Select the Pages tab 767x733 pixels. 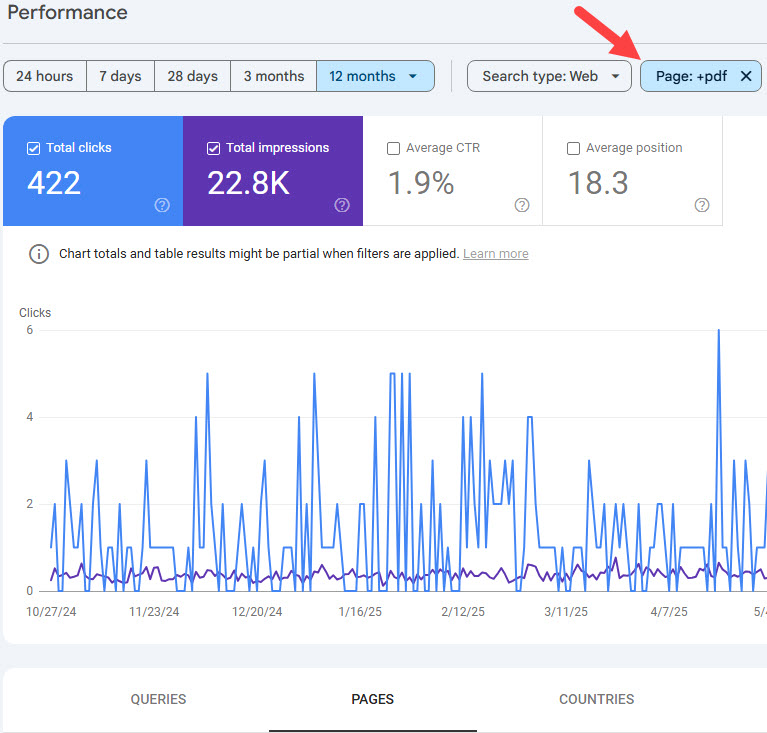(372, 699)
